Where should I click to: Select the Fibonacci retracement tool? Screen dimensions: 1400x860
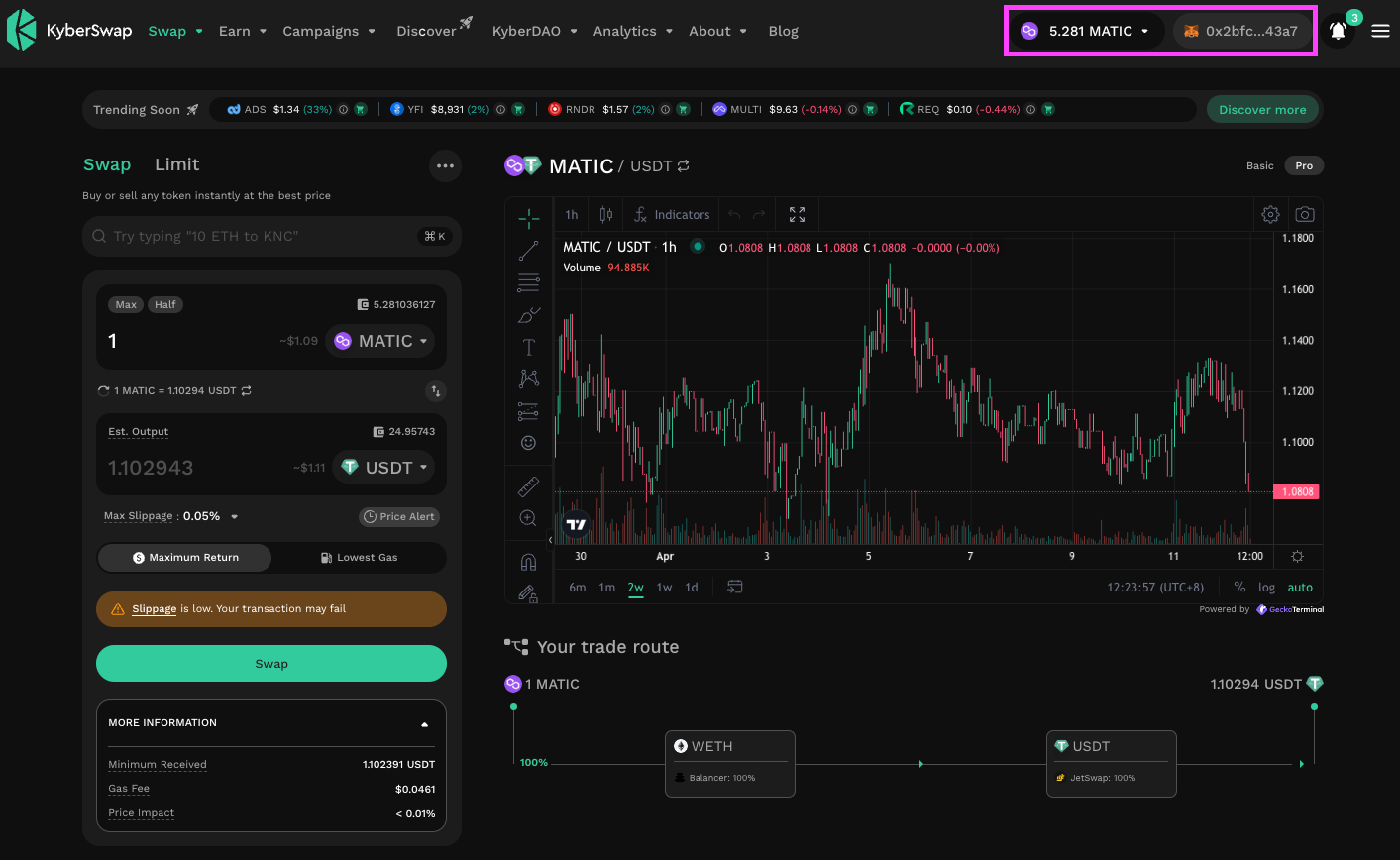point(529,282)
